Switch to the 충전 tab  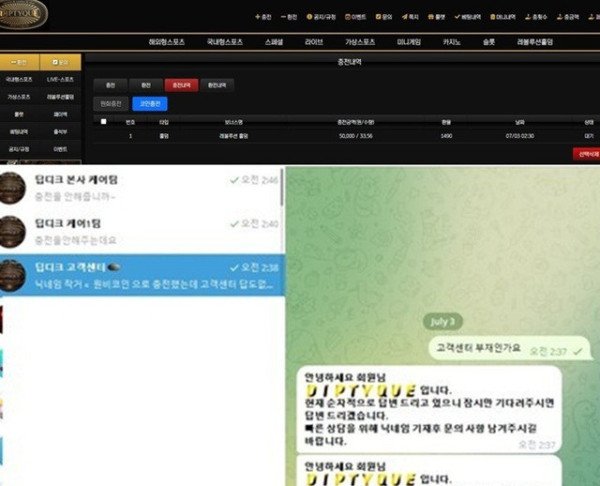[110, 85]
